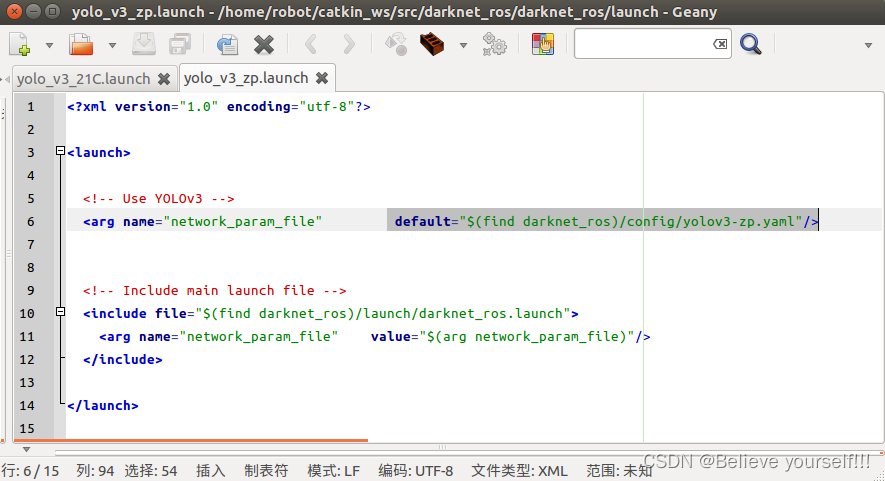Click the 'Use YOLOv3' comment

(159, 199)
